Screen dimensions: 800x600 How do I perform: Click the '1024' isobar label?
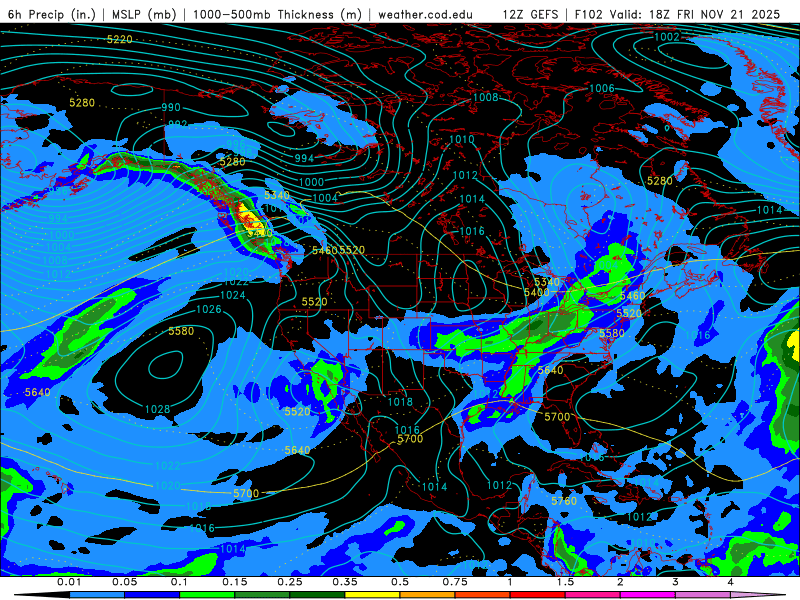coord(233,295)
